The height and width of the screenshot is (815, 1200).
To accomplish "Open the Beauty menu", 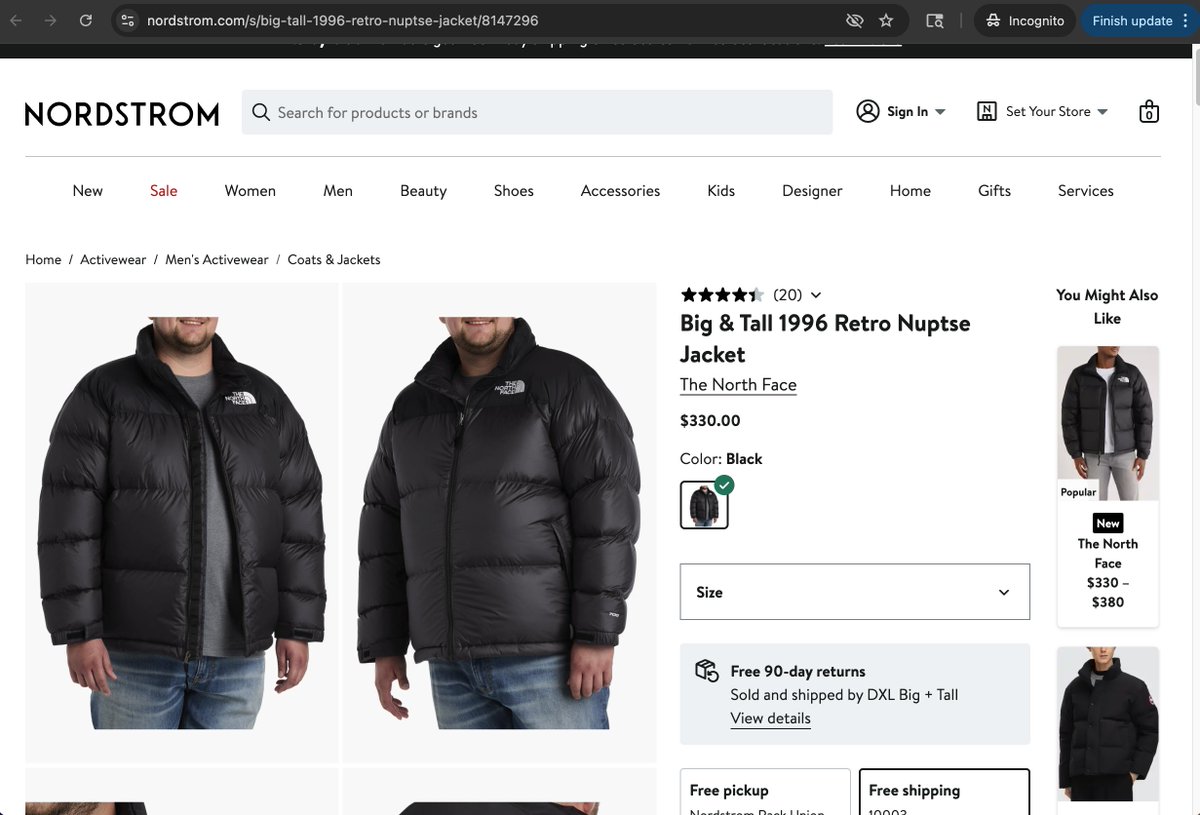I will pyautogui.click(x=423, y=190).
